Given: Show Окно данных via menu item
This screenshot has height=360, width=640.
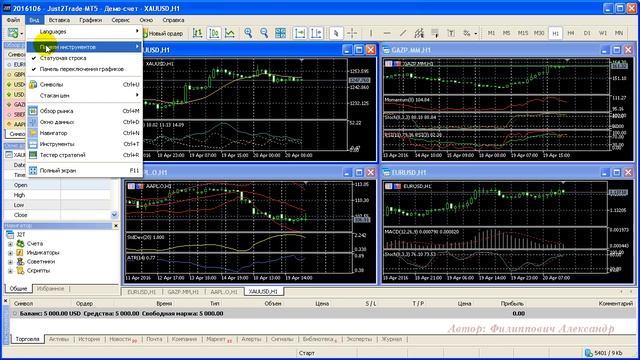Looking at the screenshot, I should (84, 122).
